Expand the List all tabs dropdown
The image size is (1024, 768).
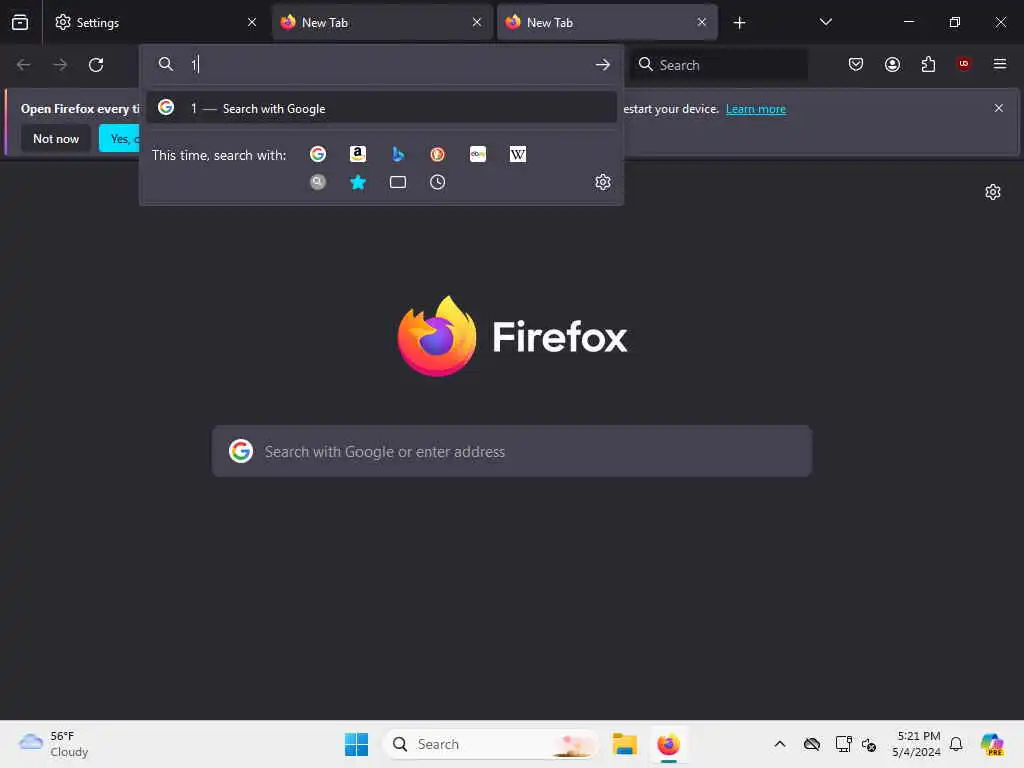pos(825,22)
